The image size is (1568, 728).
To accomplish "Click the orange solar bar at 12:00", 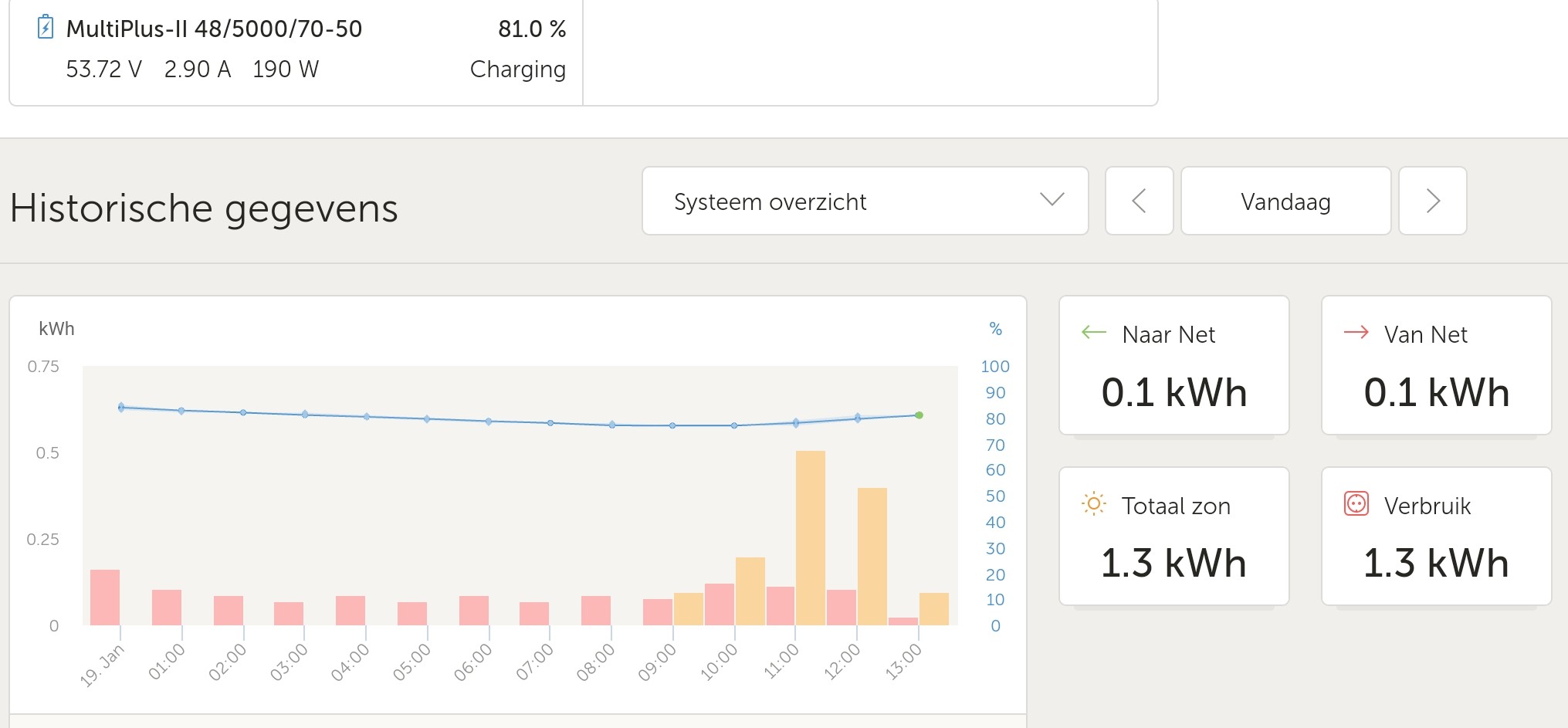I will [x=872, y=556].
